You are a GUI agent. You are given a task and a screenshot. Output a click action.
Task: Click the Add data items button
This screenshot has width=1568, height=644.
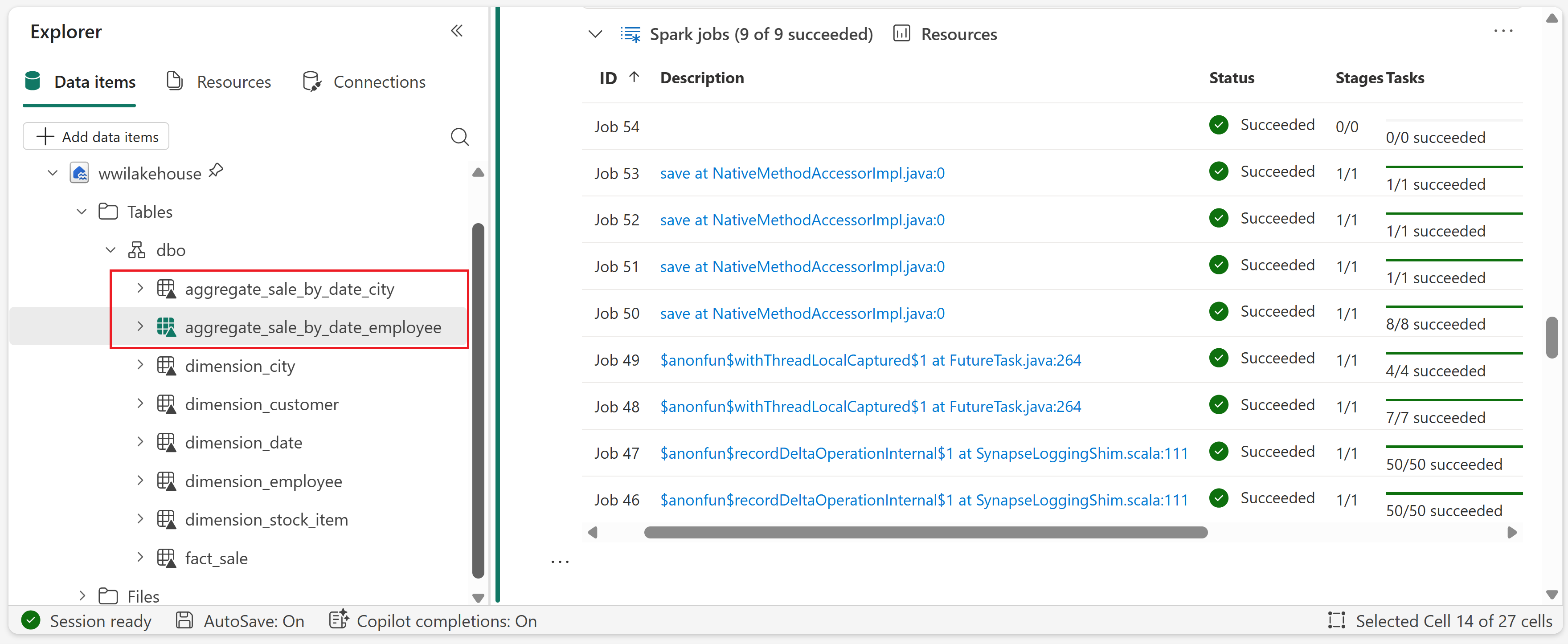click(x=96, y=137)
